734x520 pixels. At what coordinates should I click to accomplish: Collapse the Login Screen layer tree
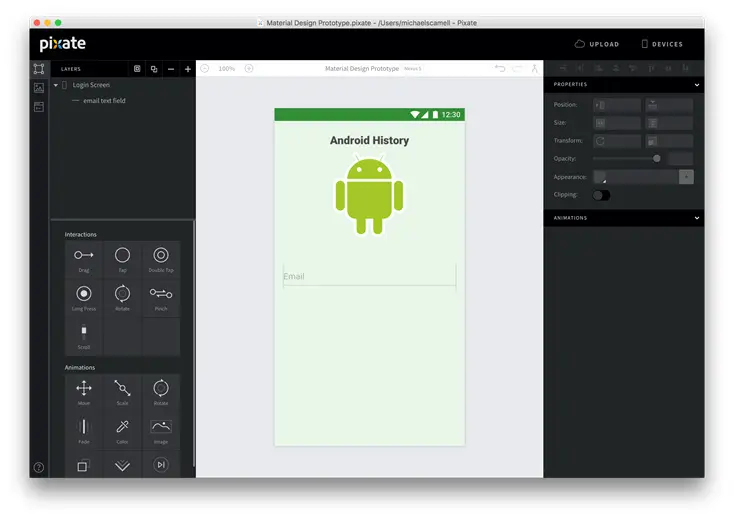click(56, 85)
